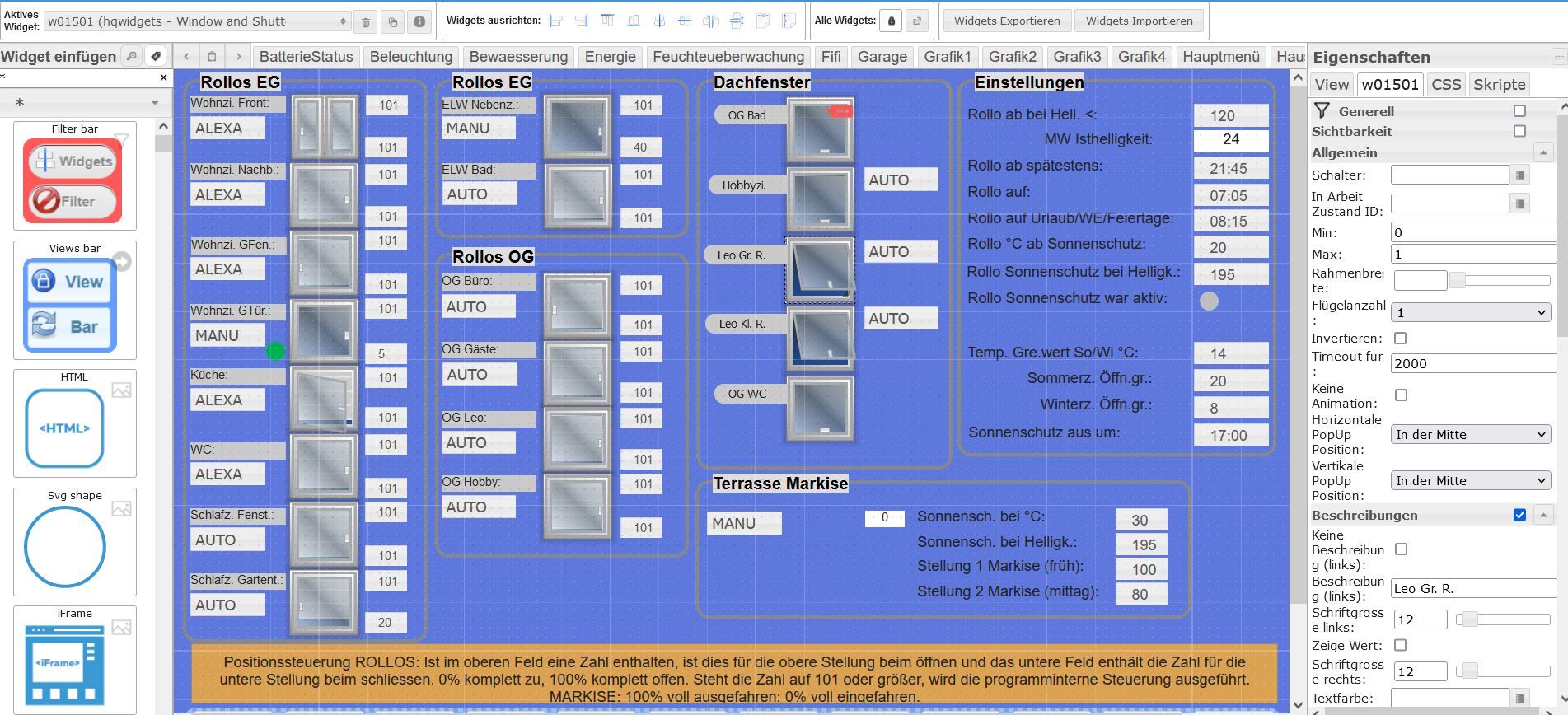The height and width of the screenshot is (715, 1568).
Task: Toggle the Sichtbarkeit group checkbox
Action: pyautogui.click(x=1519, y=130)
